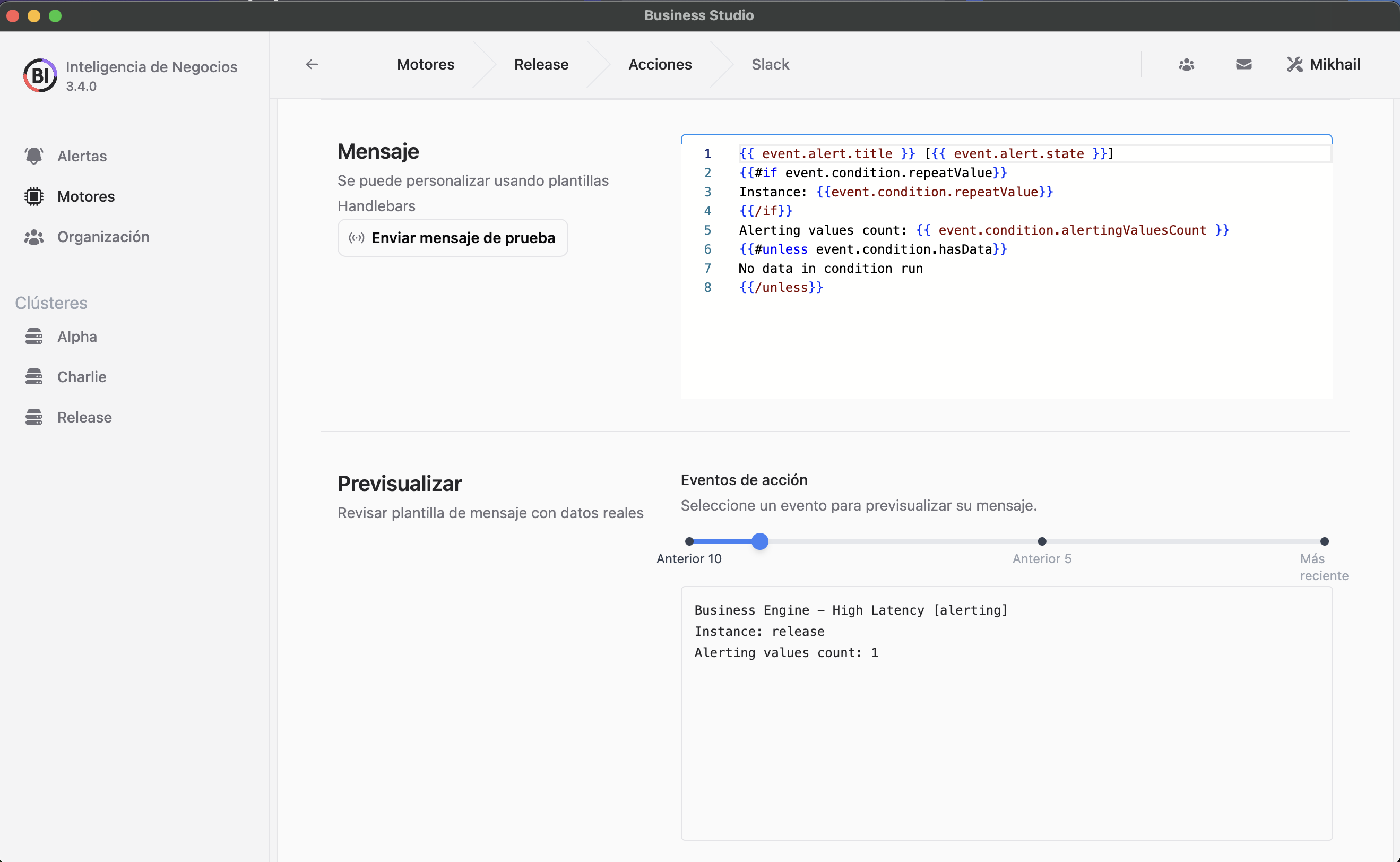Click preview line 'Alerting values count: 1'

(x=786, y=653)
